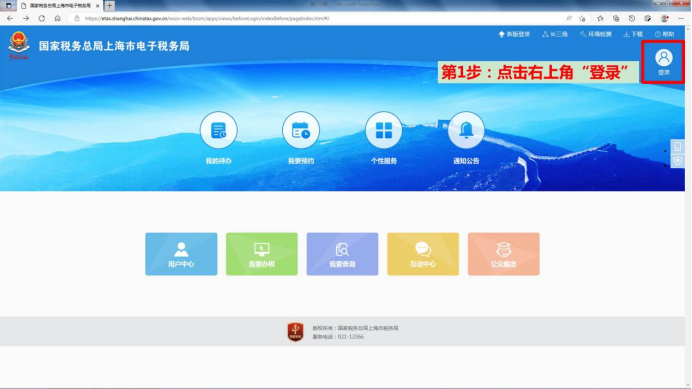692x389 pixels.
Task: Open a new browser tab
Action: (x=109, y=6)
